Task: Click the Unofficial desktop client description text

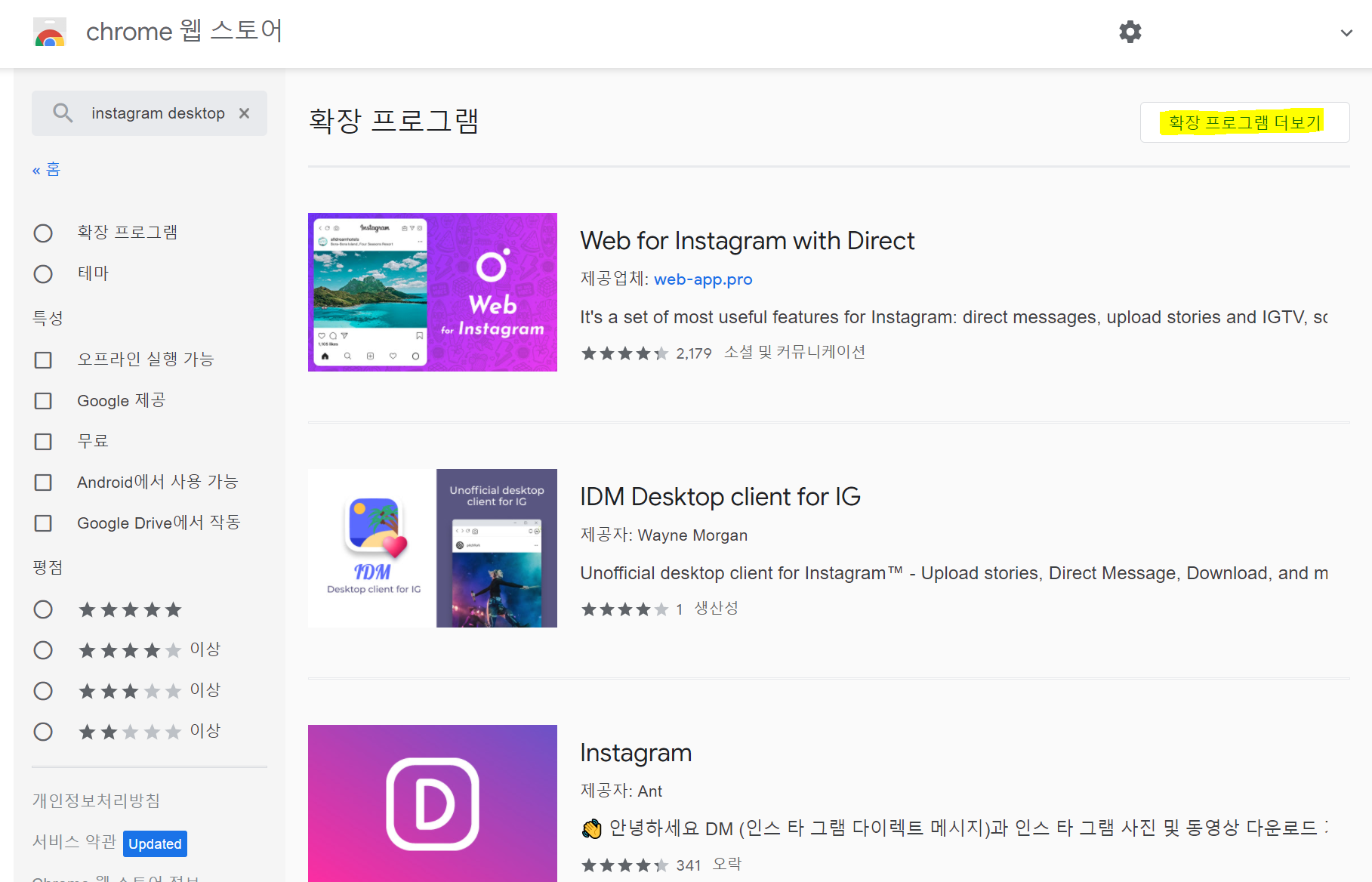Action: click(954, 573)
